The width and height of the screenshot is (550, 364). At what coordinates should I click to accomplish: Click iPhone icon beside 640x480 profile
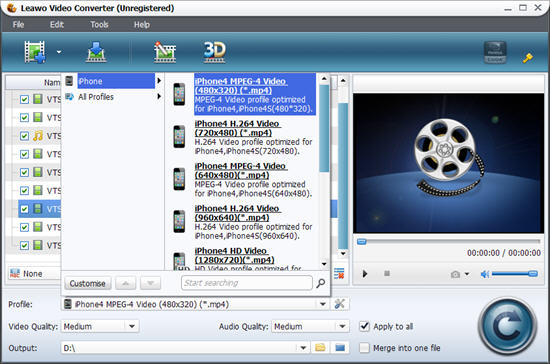pyautogui.click(x=179, y=179)
